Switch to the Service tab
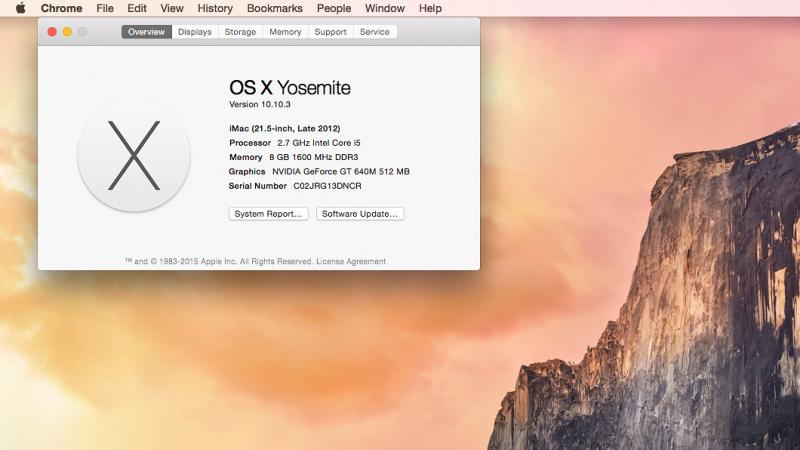This screenshot has height=450, width=800. [x=374, y=32]
